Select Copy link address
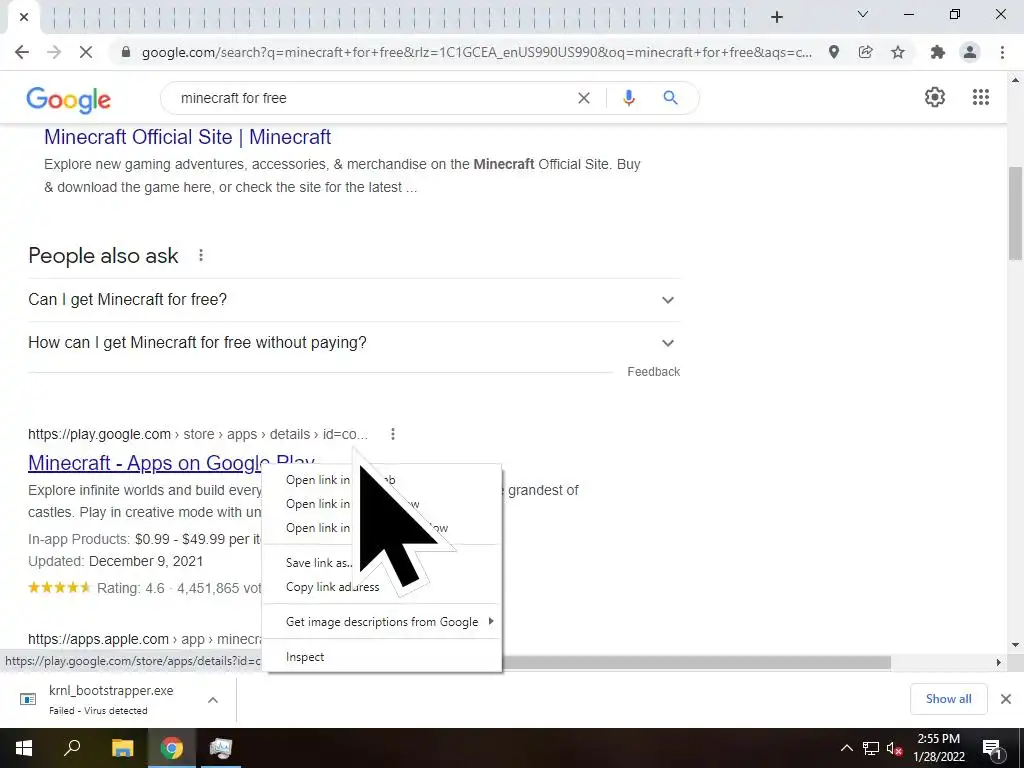 pos(382,587)
